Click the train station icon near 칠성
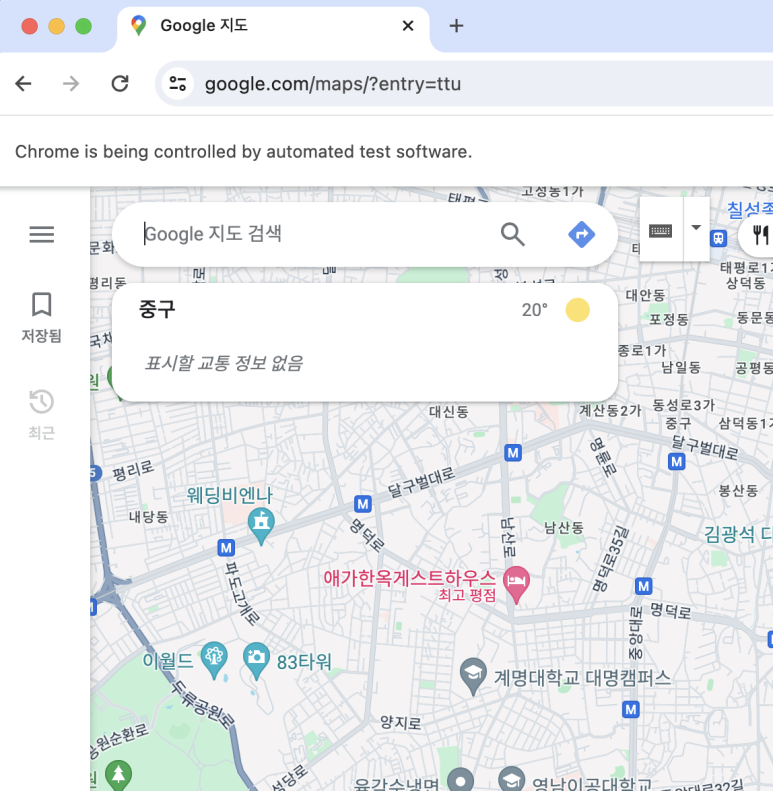The width and height of the screenshot is (773, 791). [719, 238]
